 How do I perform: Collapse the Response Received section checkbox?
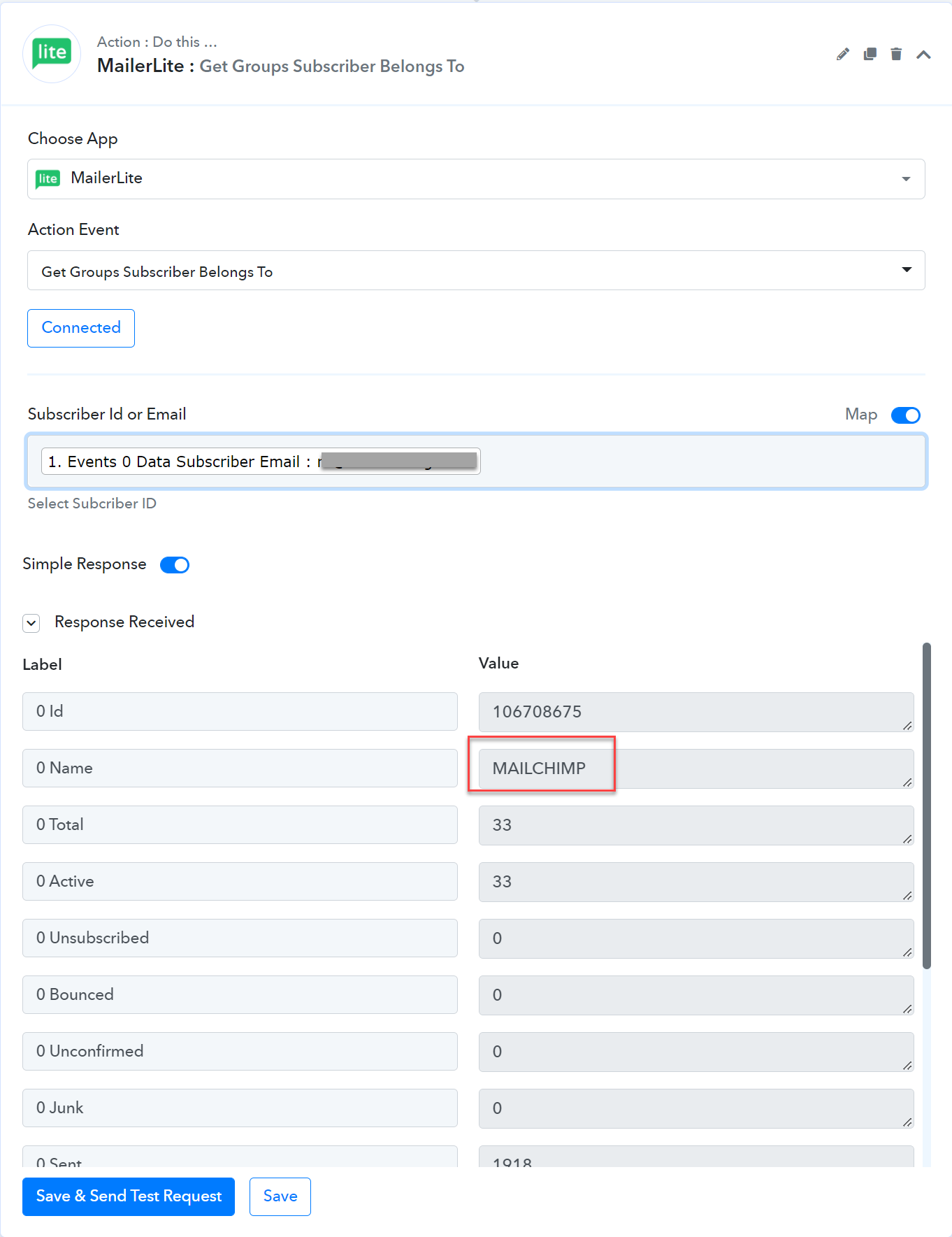[31, 623]
